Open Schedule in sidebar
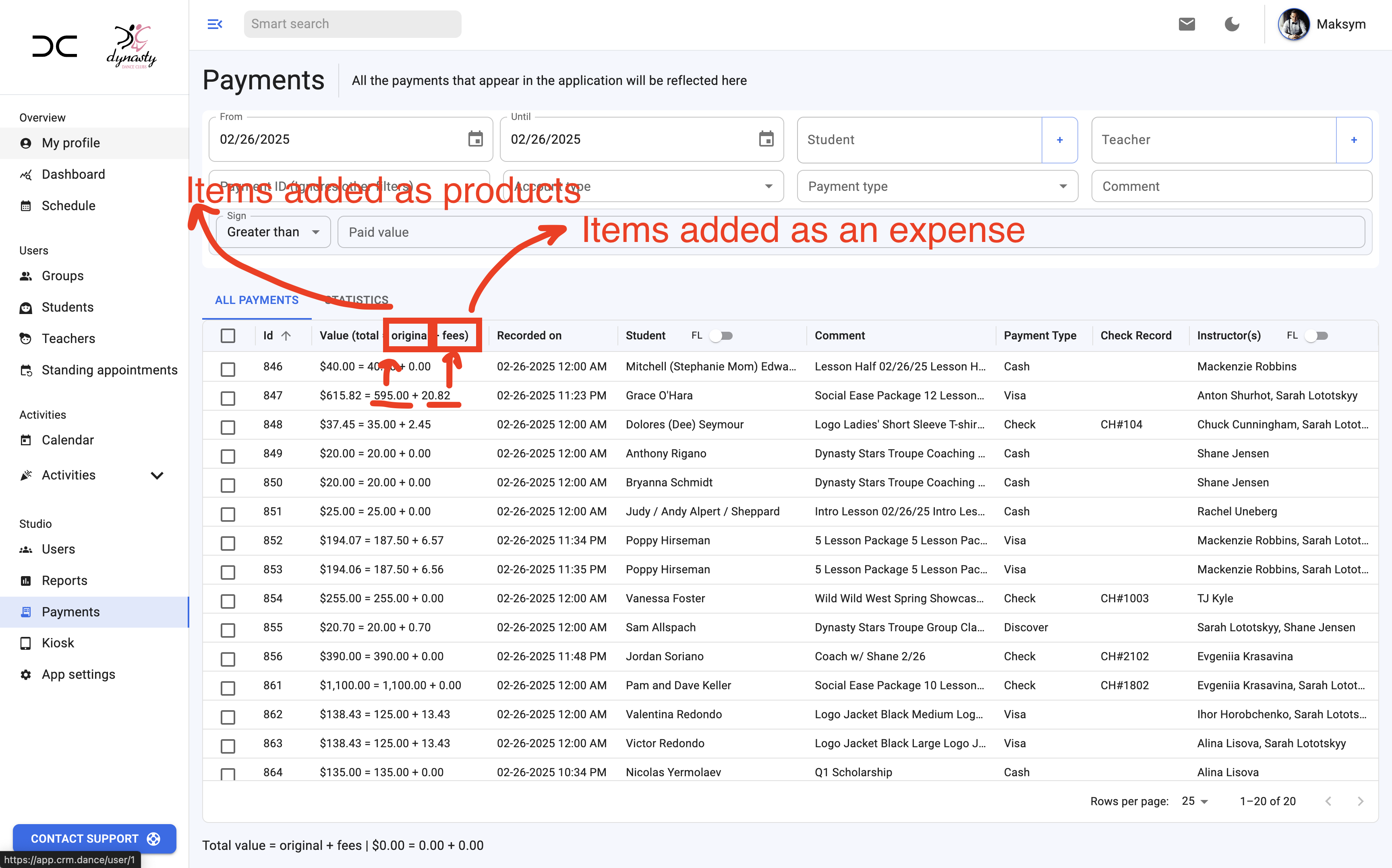 point(94,205)
